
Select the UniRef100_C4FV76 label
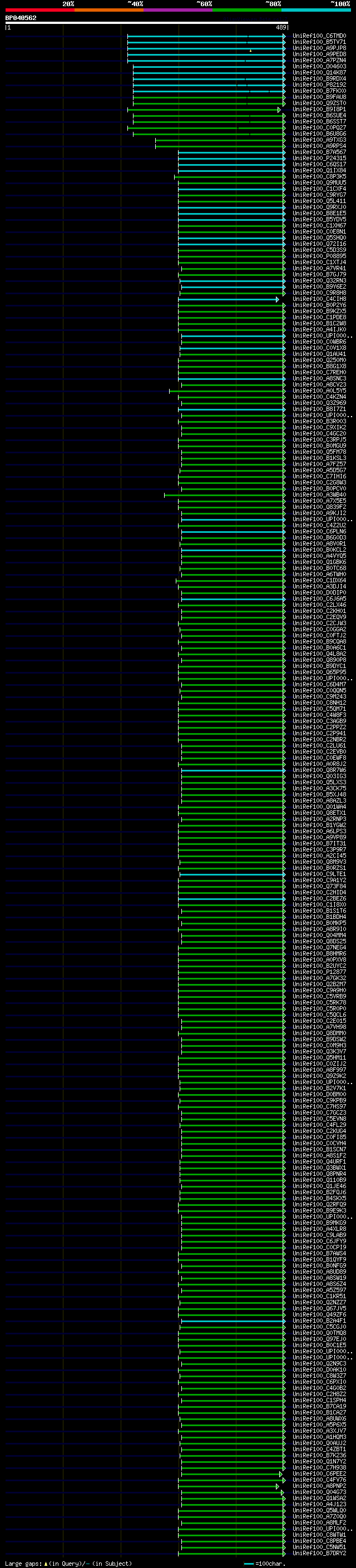click(319, 1480)
